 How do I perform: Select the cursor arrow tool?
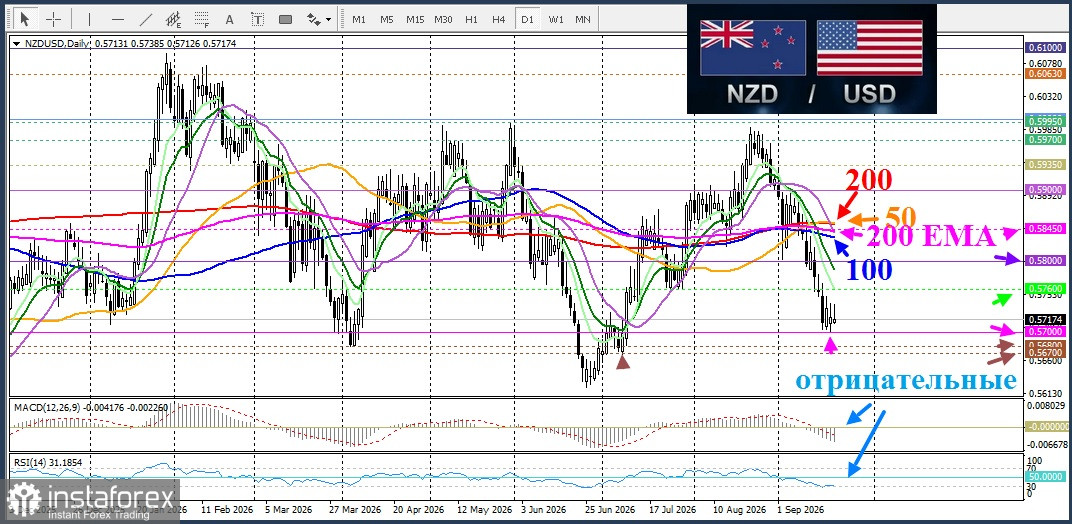[x=25, y=18]
